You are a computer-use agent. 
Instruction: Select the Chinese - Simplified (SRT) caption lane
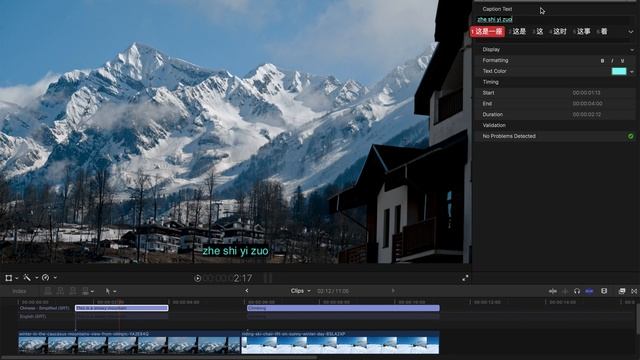pos(44,308)
